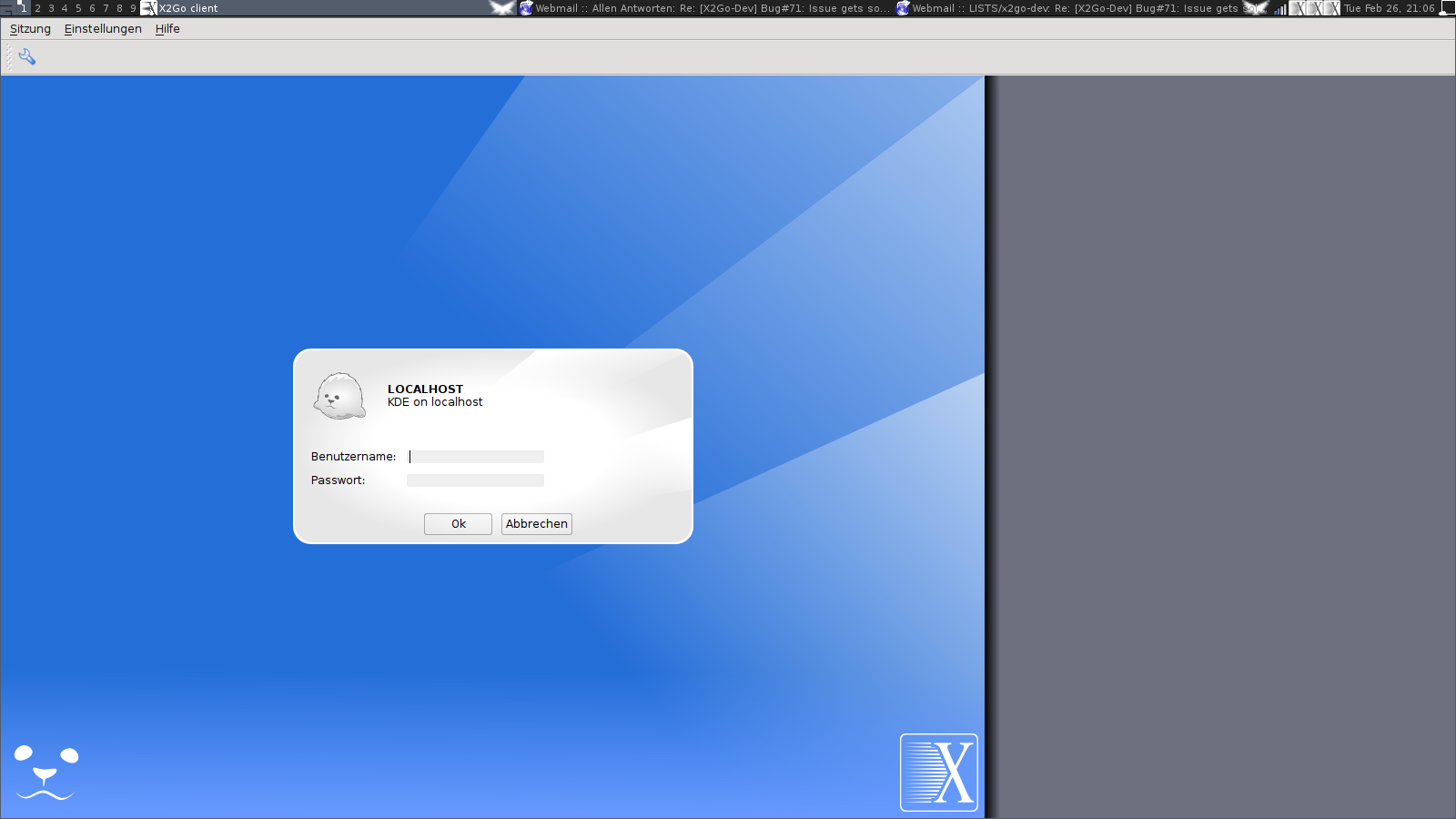Click the network signal tray icon
This screenshot has height=819, width=1456.
(x=1280, y=8)
